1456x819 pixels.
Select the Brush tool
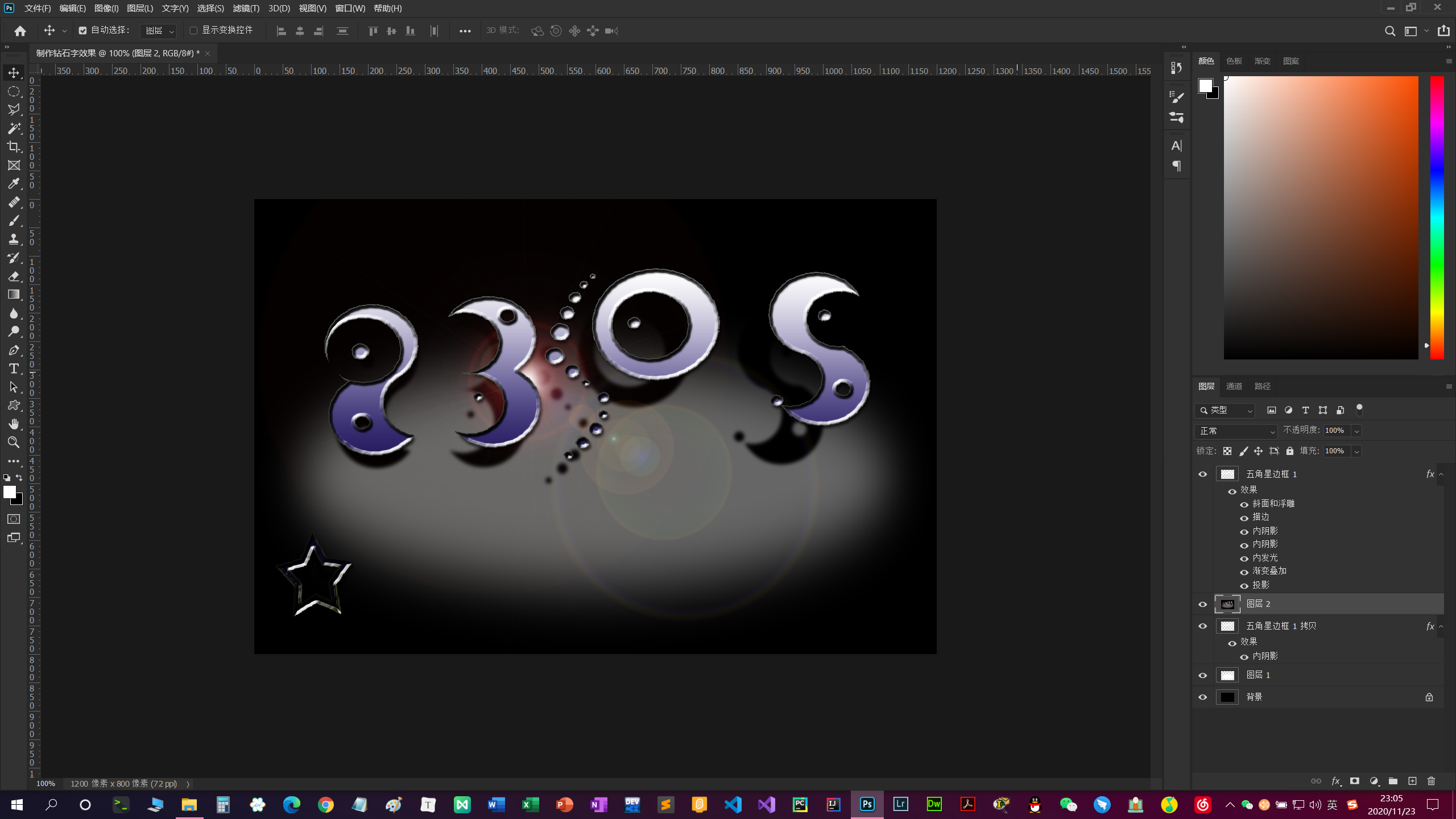tap(14, 221)
